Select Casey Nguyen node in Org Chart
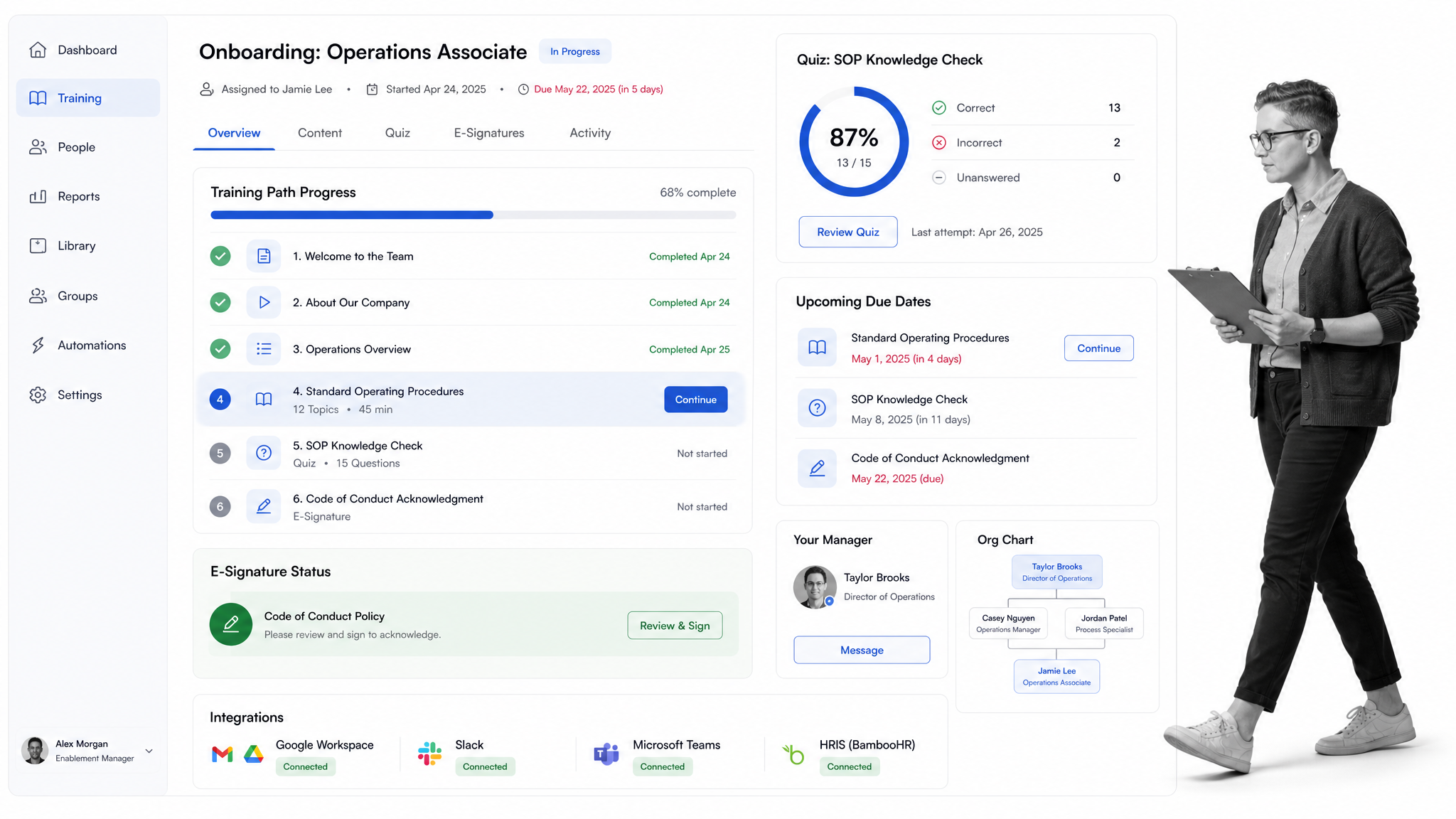Screen dimensions: 1456x819 (1008, 623)
